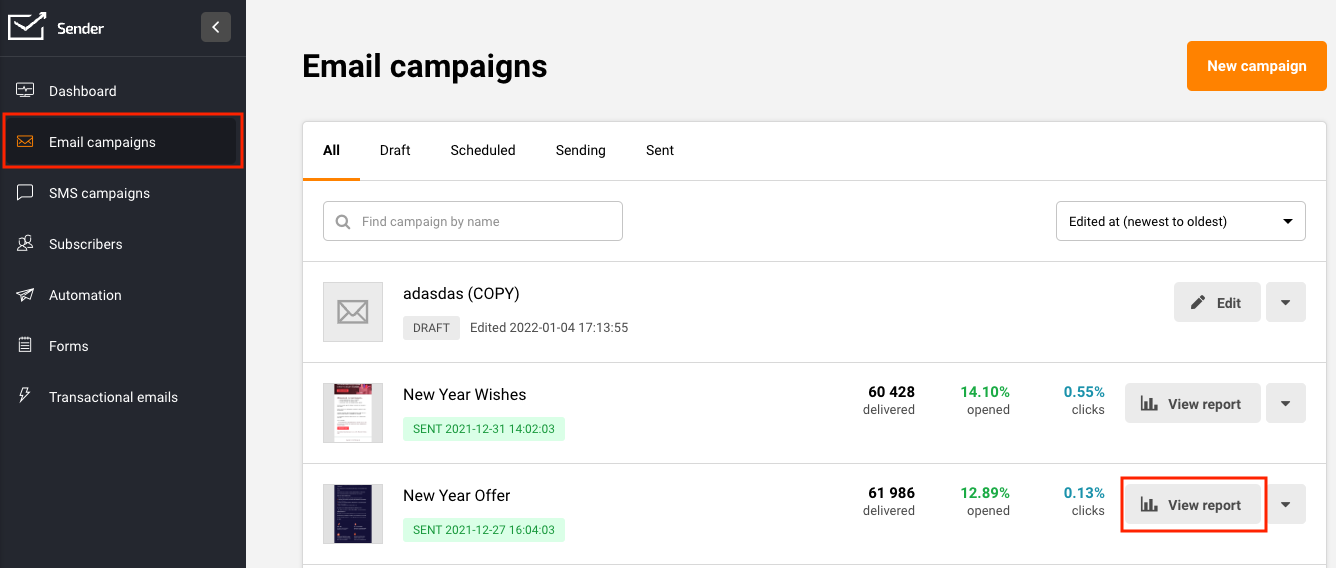Open the New Year Wishes thumbnail preview
This screenshot has height=568, width=1336.
[x=353, y=412]
